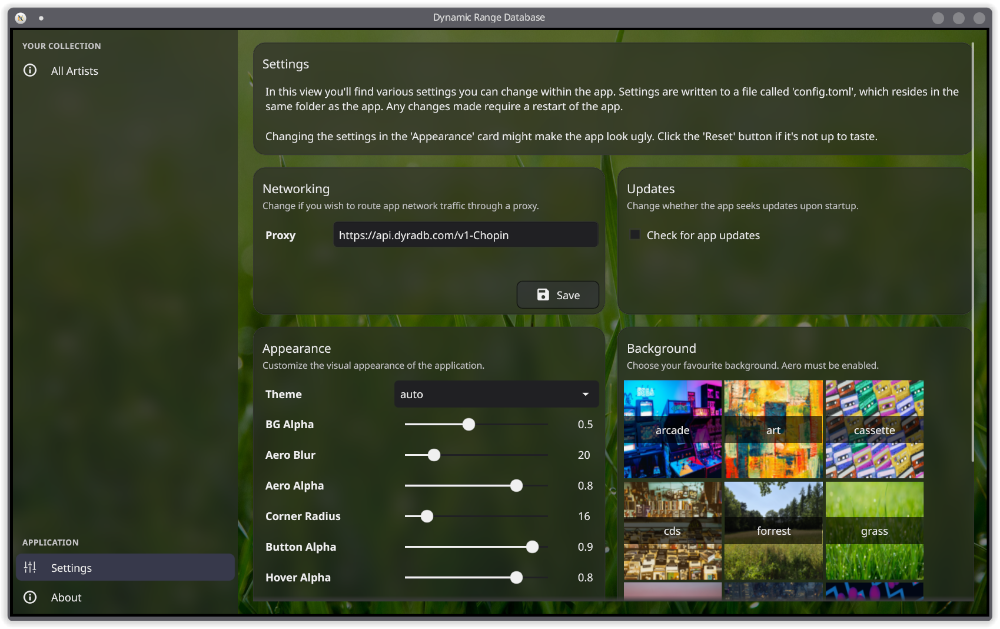Click the APPLICATION sidebar header
Viewport: 1000px width, 629px height.
(x=50, y=542)
